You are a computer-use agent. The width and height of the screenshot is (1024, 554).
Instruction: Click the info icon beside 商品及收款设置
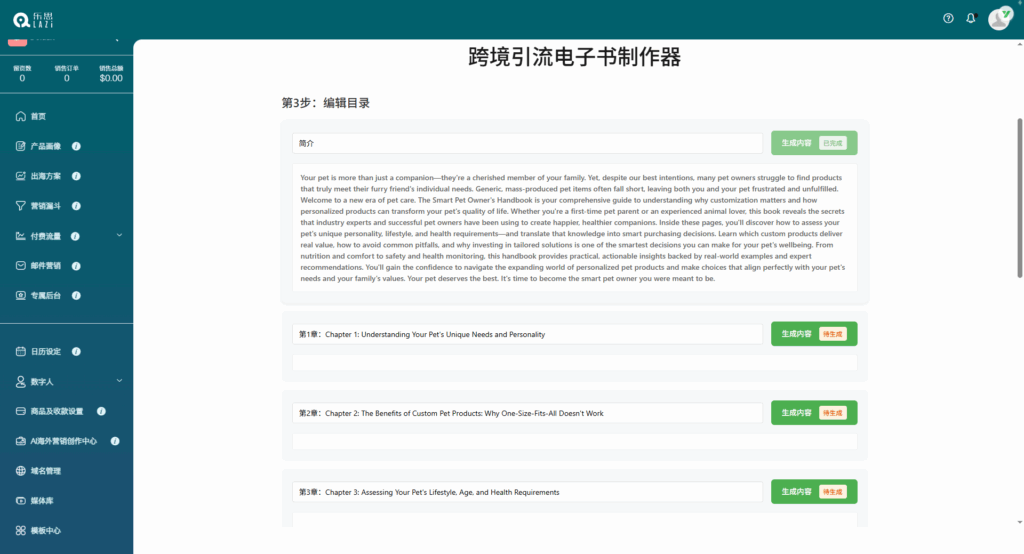(x=101, y=411)
